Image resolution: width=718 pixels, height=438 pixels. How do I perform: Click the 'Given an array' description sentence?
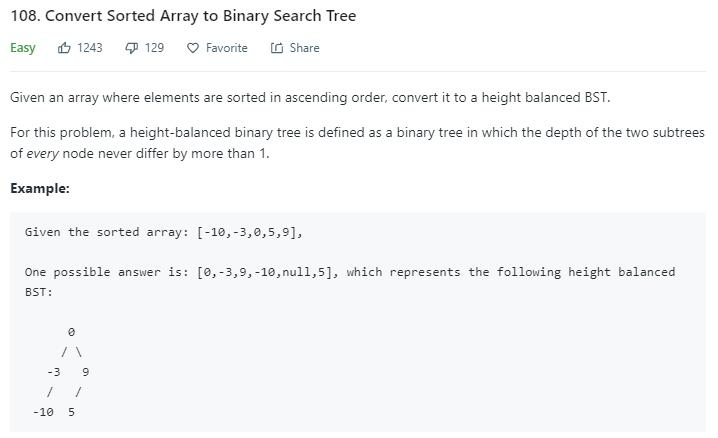coord(310,97)
